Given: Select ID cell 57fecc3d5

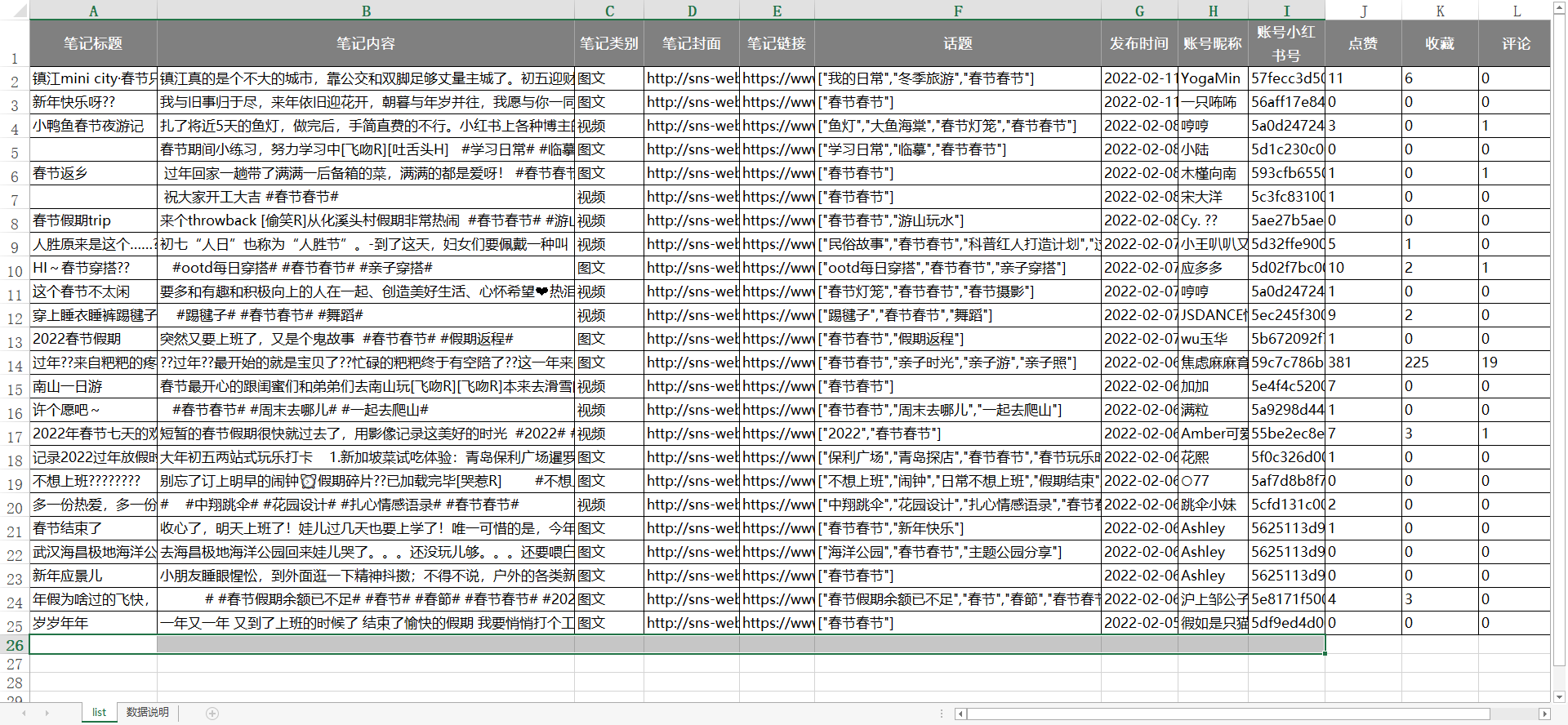Looking at the screenshot, I should [x=1286, y=78].
